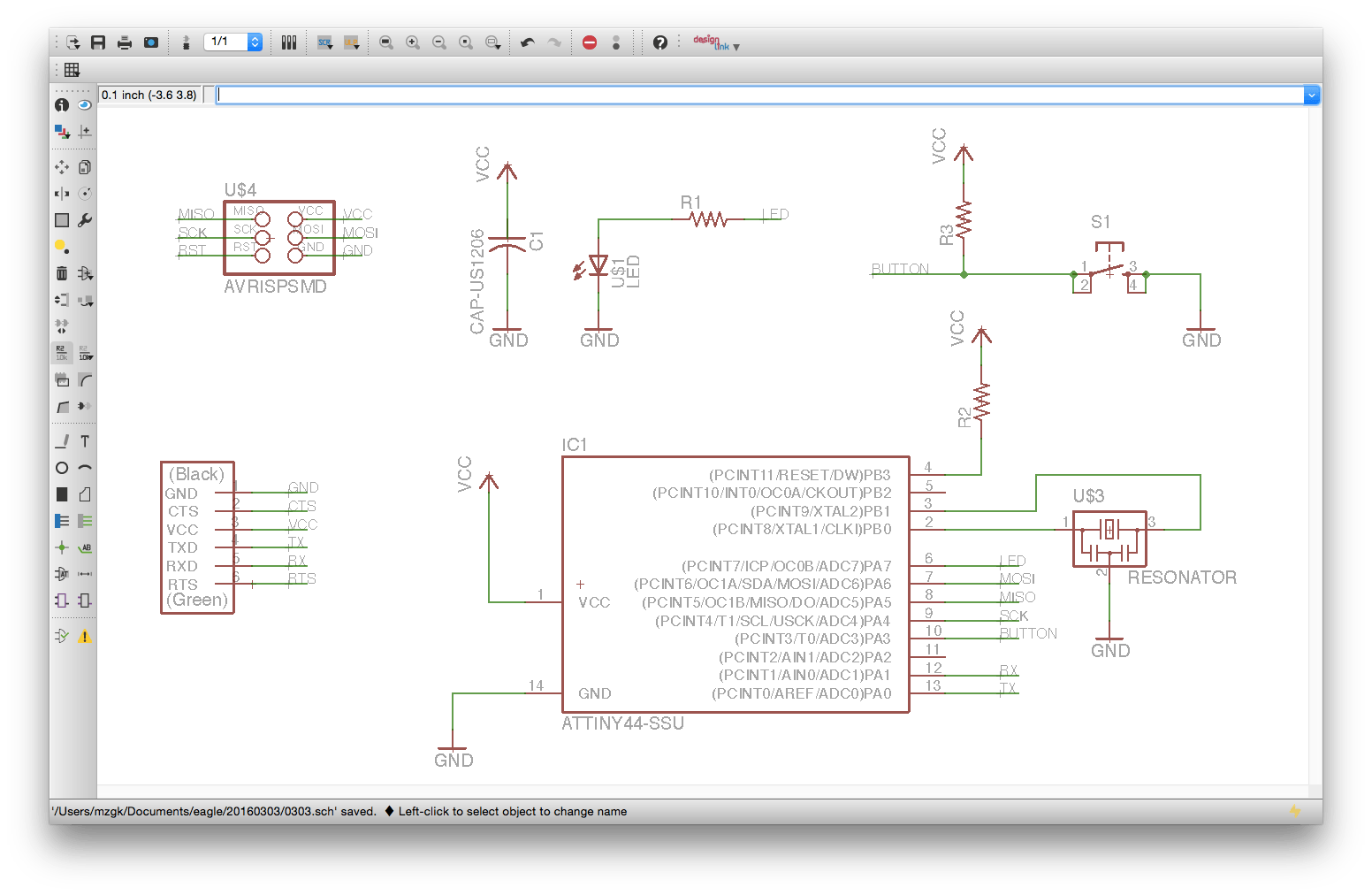Undo the last action
1372x895 pixels.
(x=528, y=42)
